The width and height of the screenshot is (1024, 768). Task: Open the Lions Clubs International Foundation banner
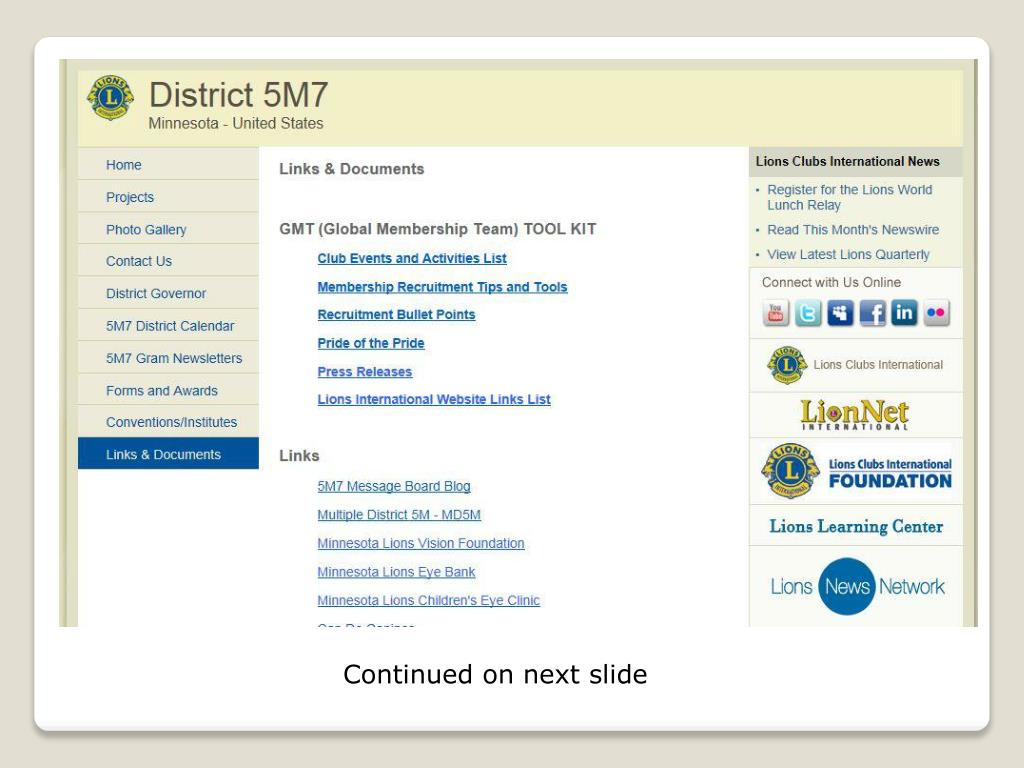[x=856, y=471]
